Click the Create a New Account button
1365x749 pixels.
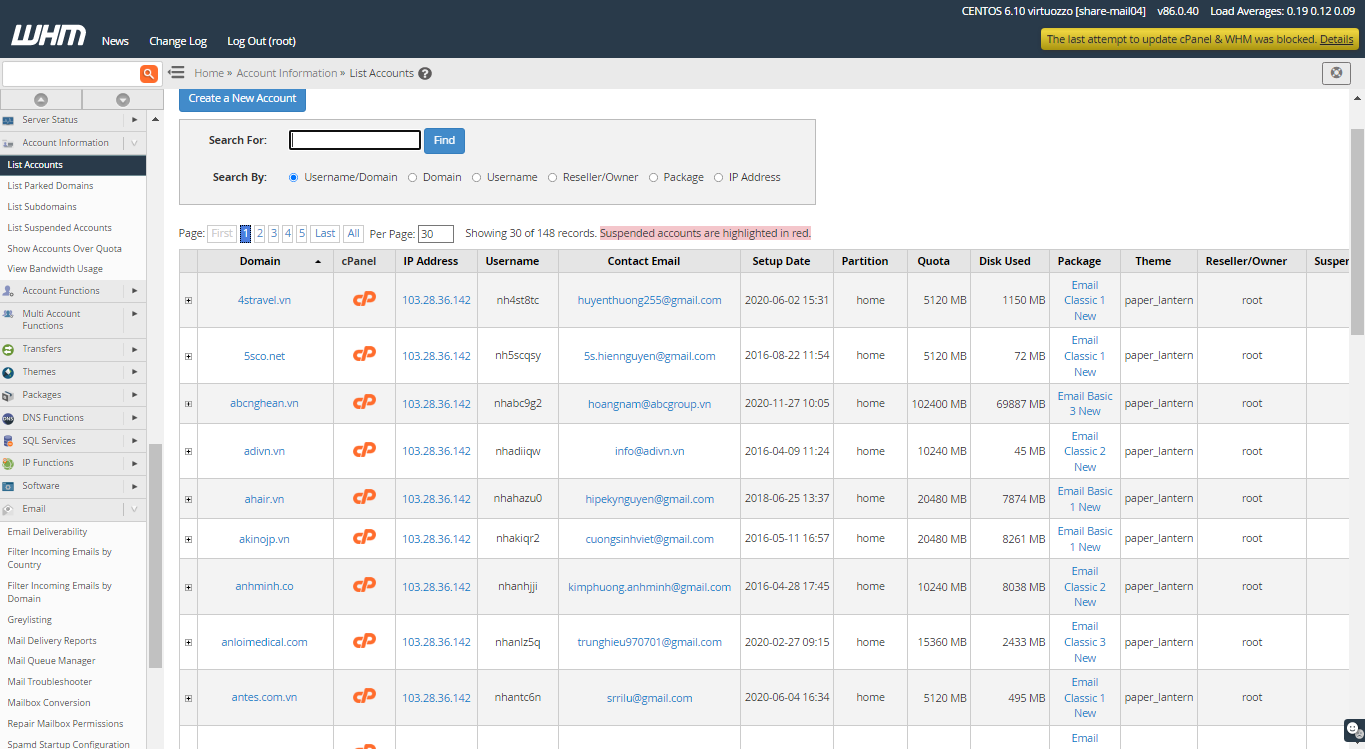[x=242, y=98]
